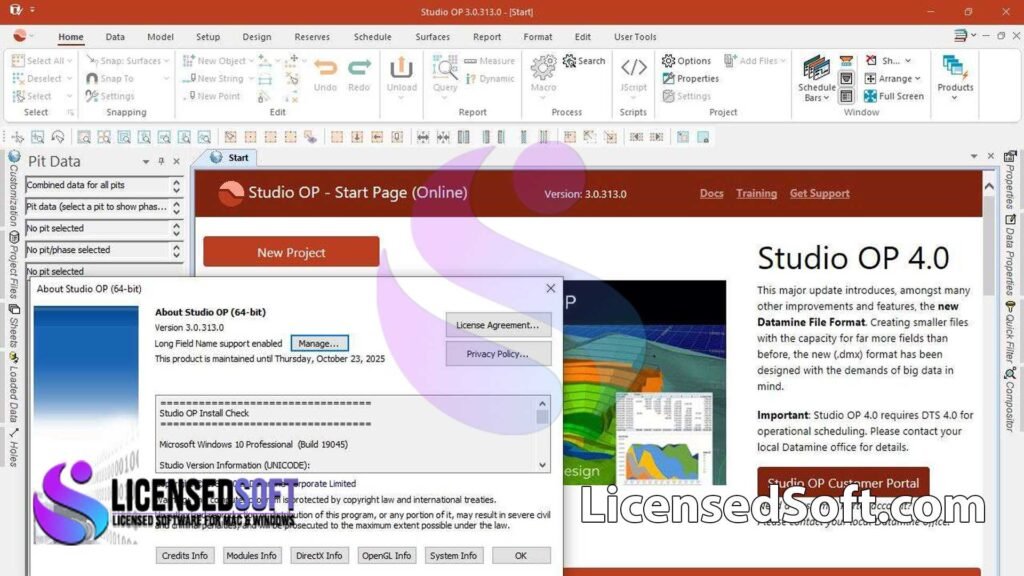Open the Project Files side panel
This screenshot has height=576, width=1024.
tap(14, 265)
